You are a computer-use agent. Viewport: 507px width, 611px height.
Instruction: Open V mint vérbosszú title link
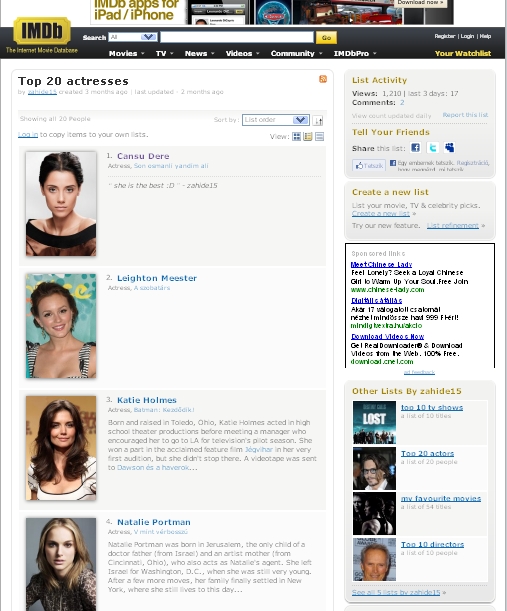pos(161,532)
